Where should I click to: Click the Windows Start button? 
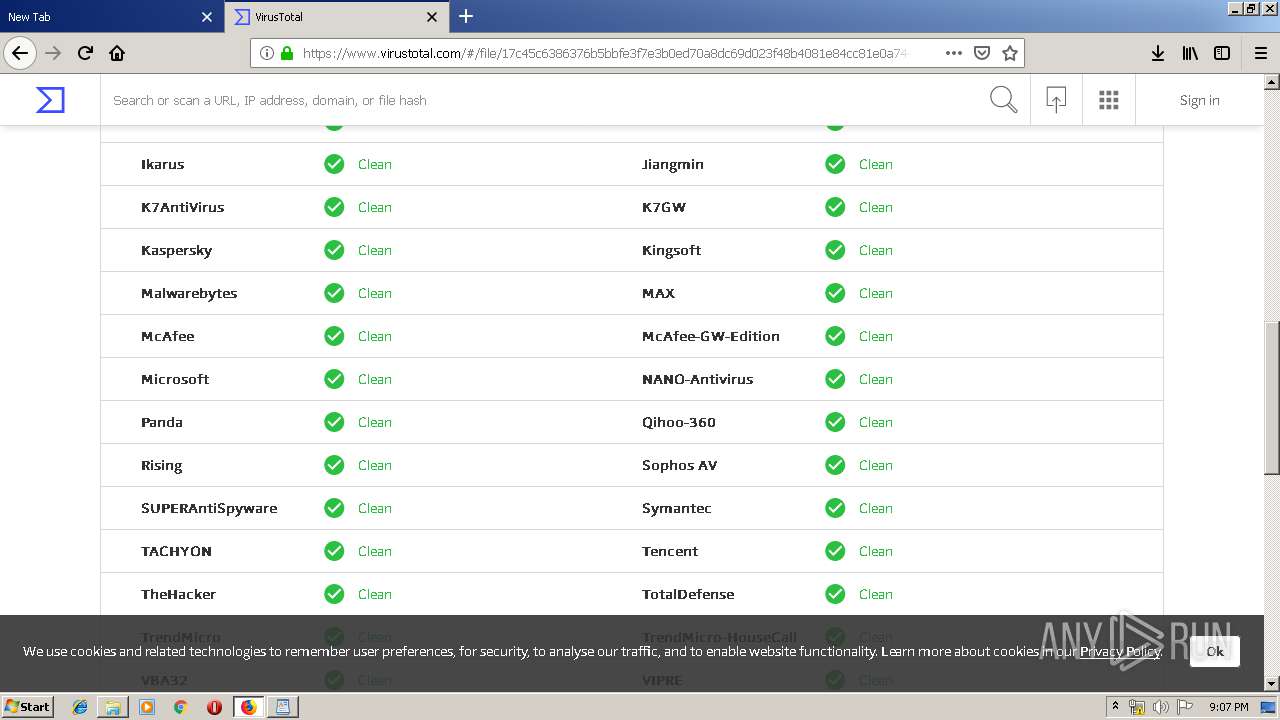(27, 706)
